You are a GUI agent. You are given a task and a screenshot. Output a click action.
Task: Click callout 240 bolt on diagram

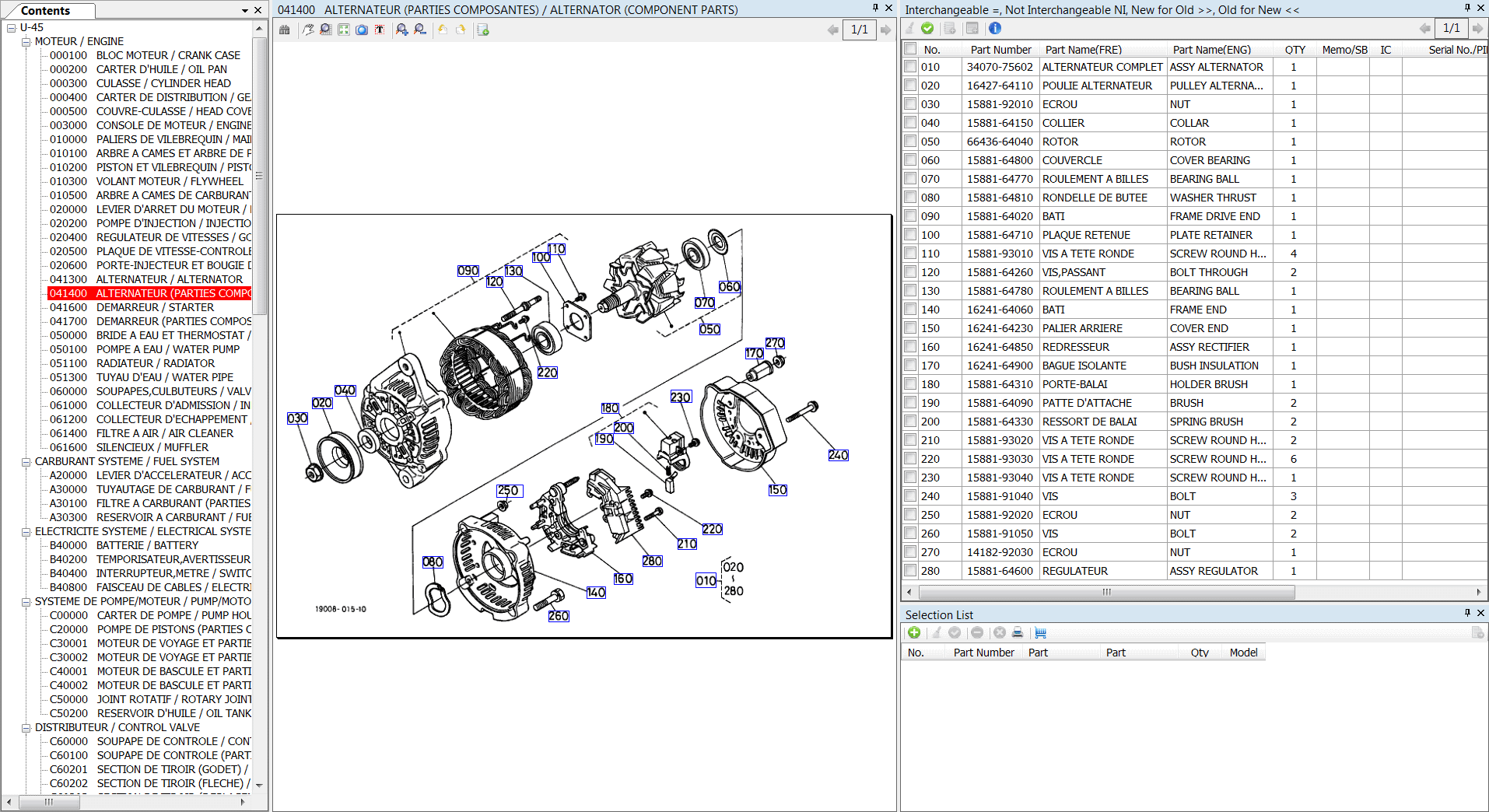click(838, 455)
